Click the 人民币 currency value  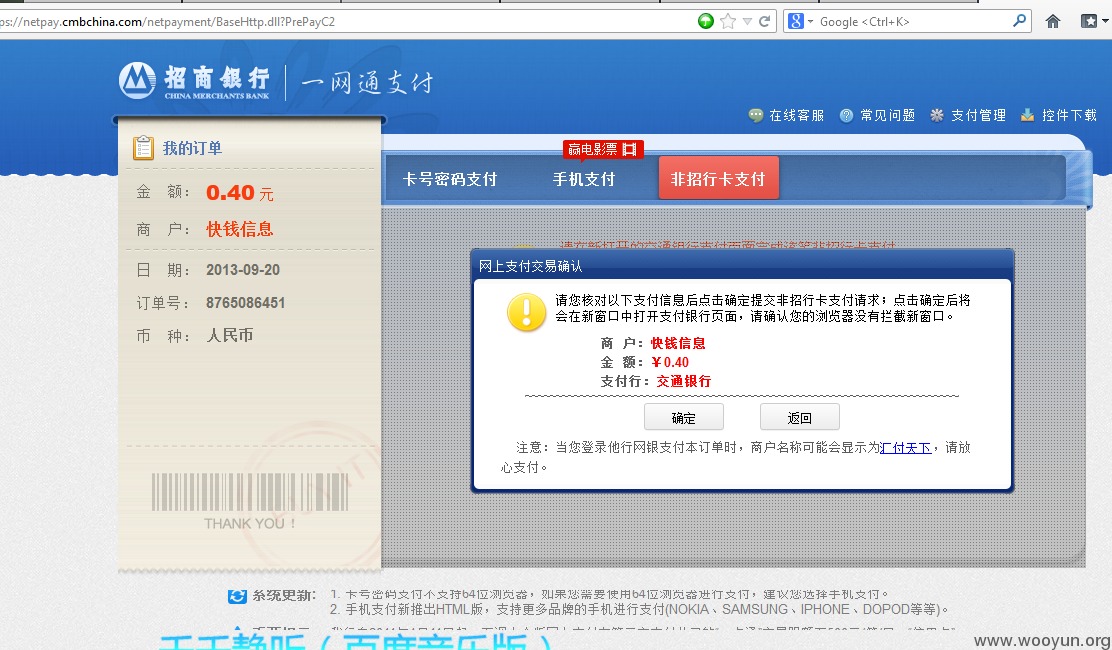229,335
